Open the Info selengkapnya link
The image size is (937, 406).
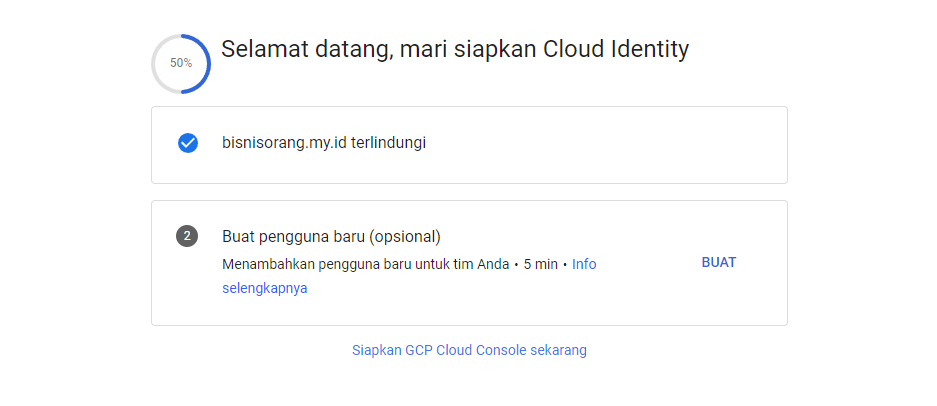coord(584,264)
